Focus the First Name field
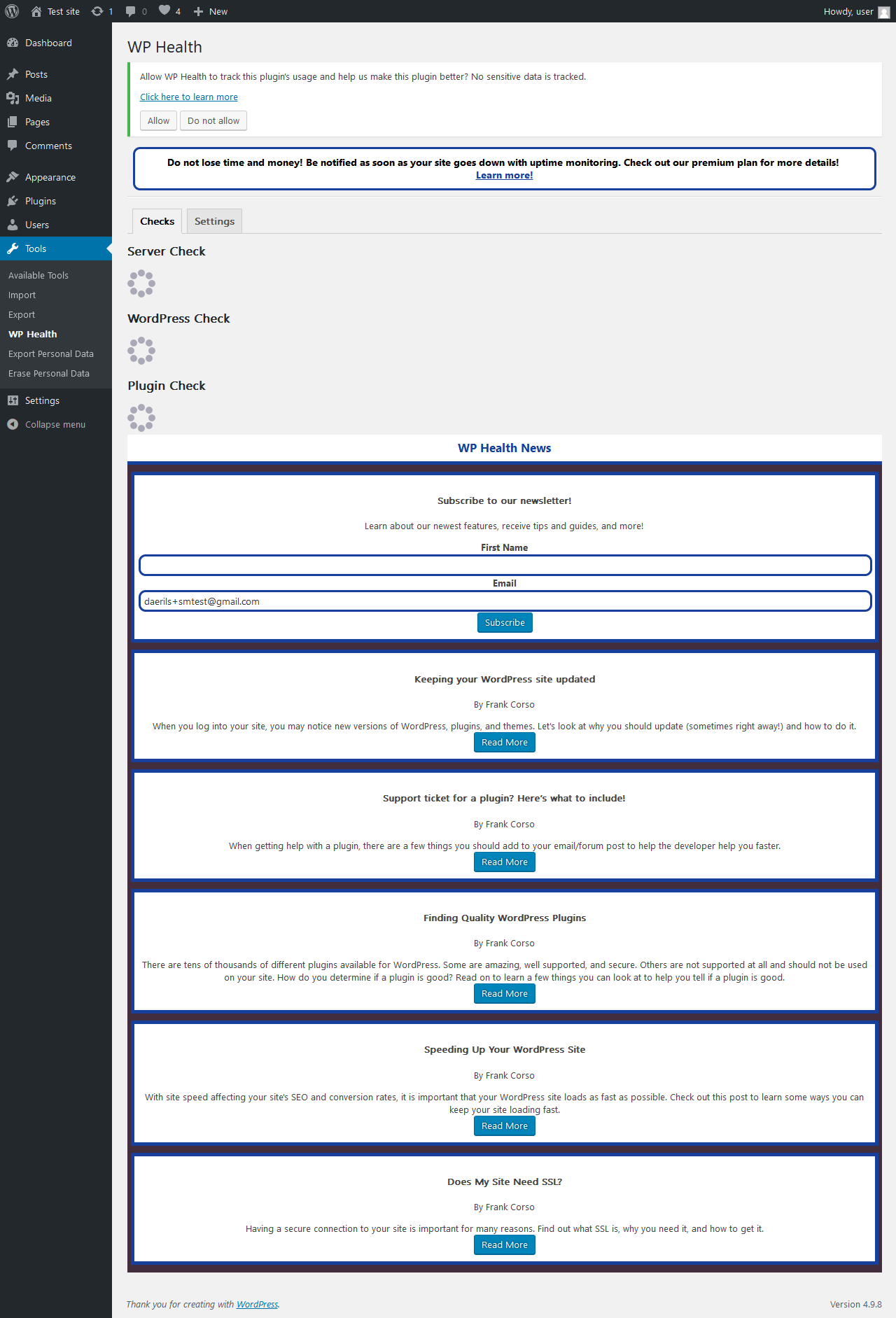 pyautogui.click(x=505, y=565)
